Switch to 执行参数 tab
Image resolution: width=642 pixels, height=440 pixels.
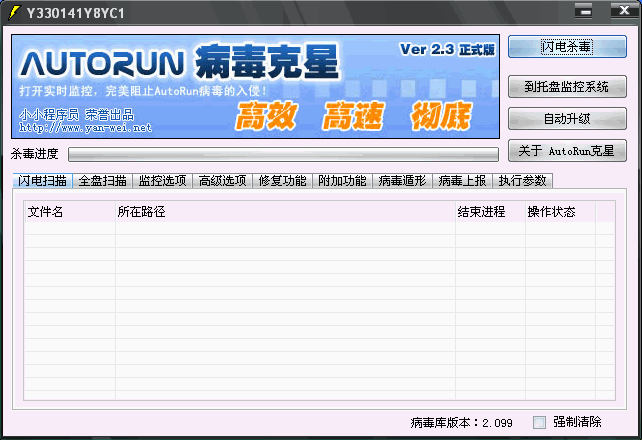point(522,181)
